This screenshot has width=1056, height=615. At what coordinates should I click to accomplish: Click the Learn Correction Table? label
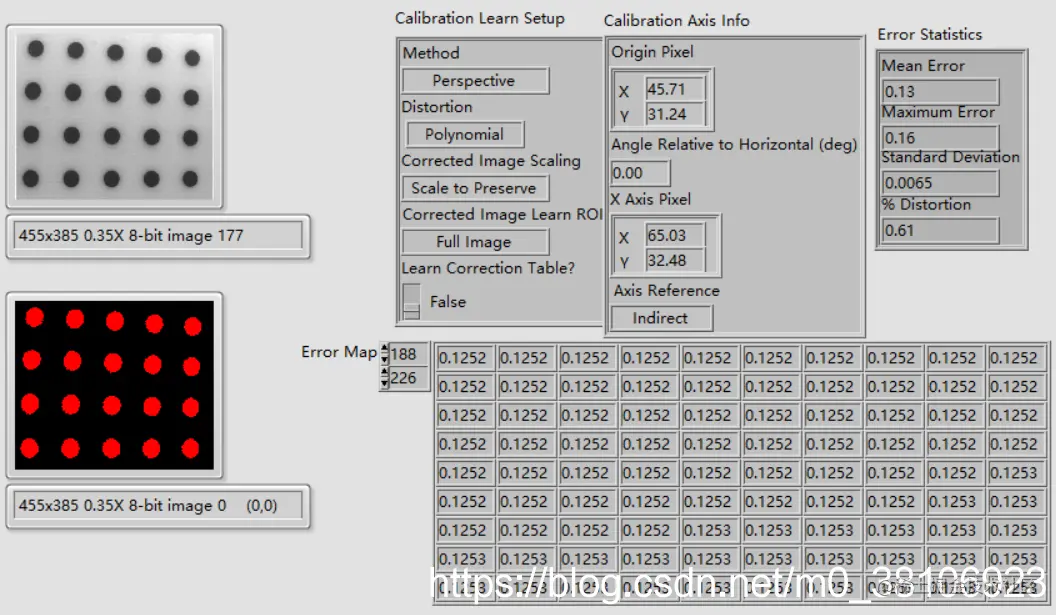pos(488,268)
